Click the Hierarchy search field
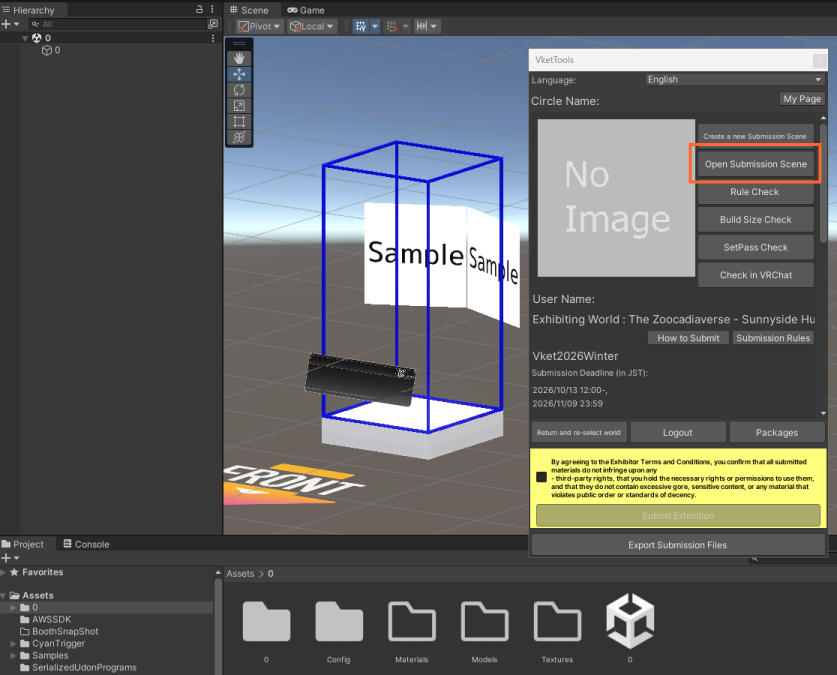The width and height of the screenshot is (837, 675). coord(118,24)
